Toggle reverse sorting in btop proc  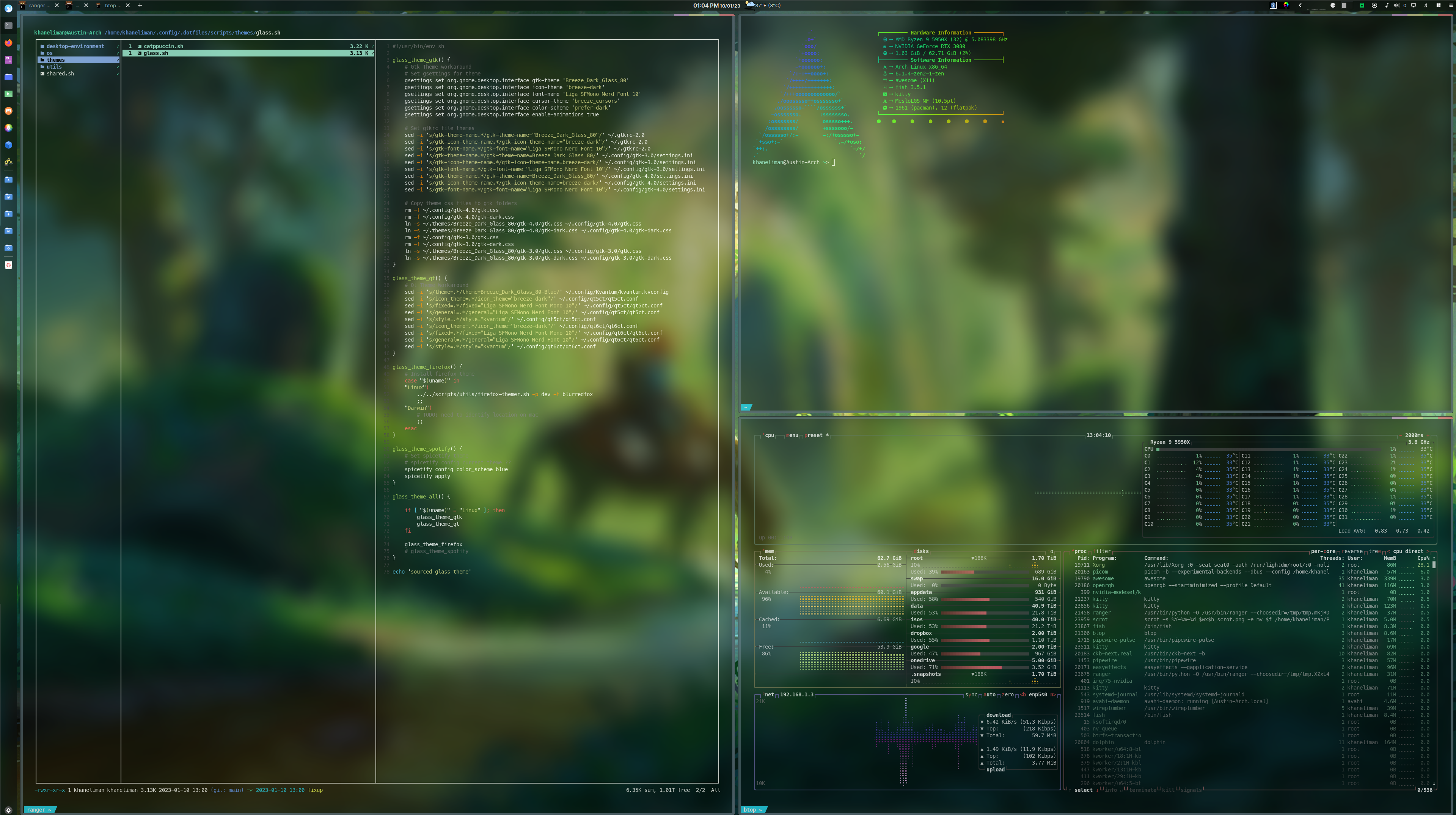[x=1352, y=551]
